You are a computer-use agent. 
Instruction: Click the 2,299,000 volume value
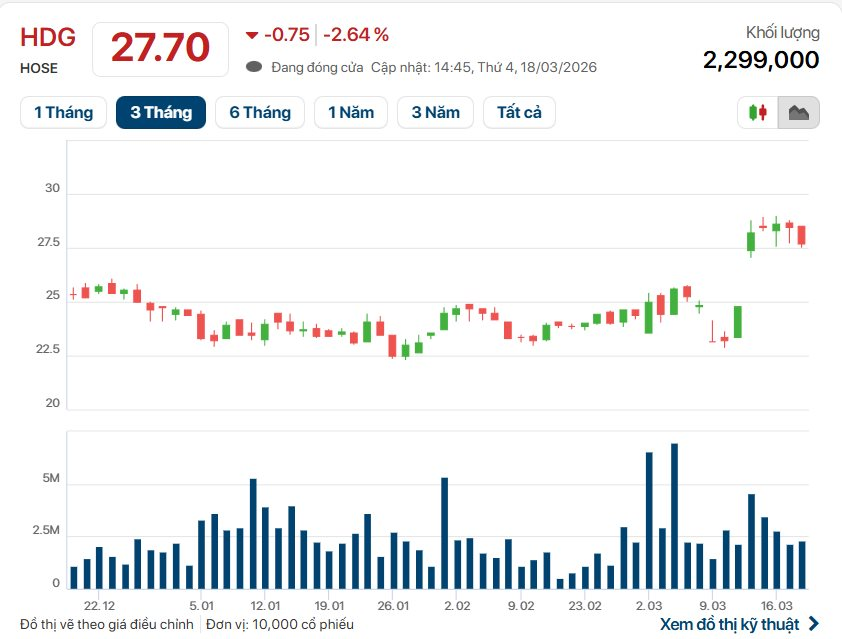pos(761,60)
